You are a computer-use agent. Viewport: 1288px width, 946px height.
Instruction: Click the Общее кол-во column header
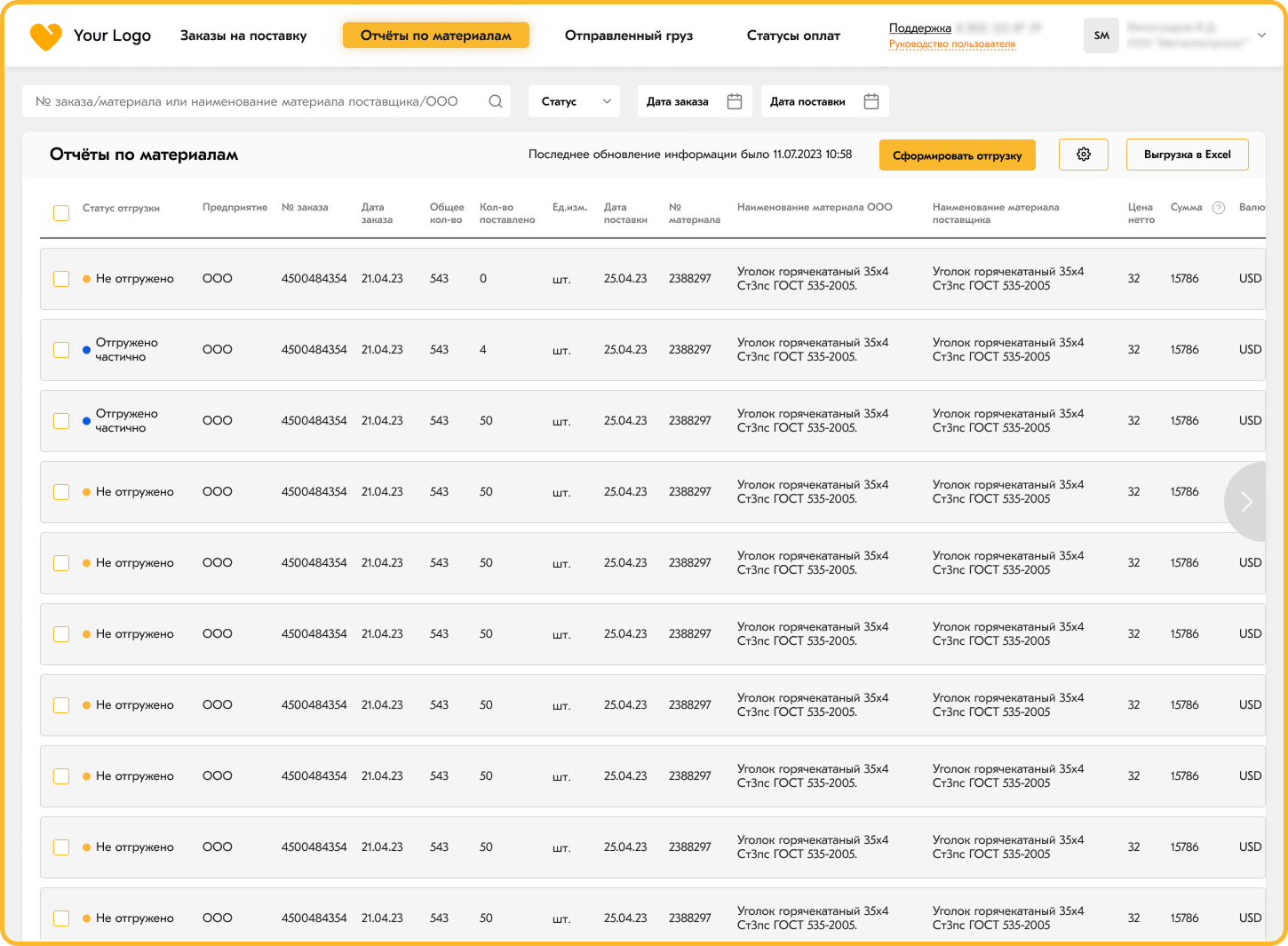[447, 213]
